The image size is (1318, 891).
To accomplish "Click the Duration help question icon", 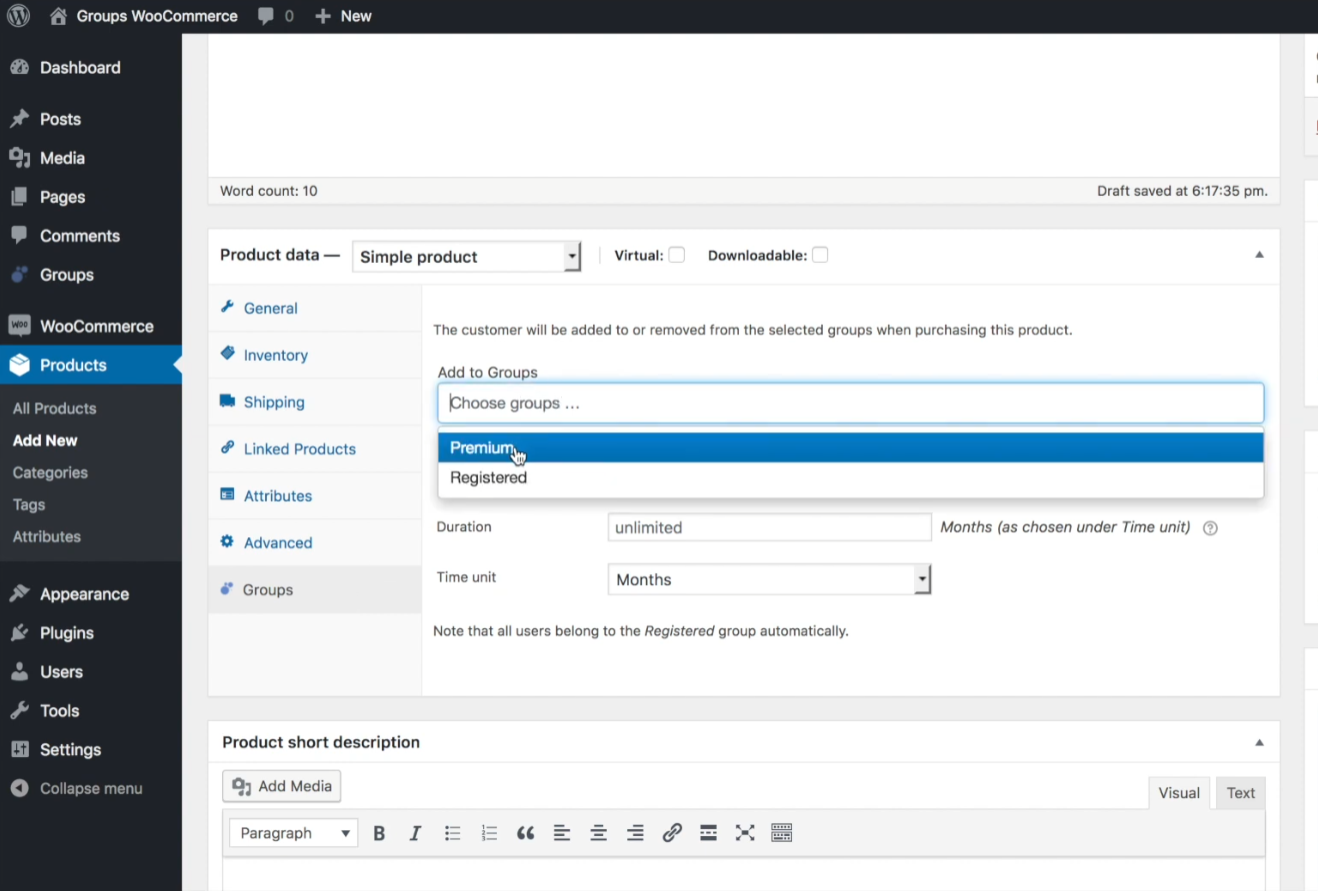I will 1210,528.
